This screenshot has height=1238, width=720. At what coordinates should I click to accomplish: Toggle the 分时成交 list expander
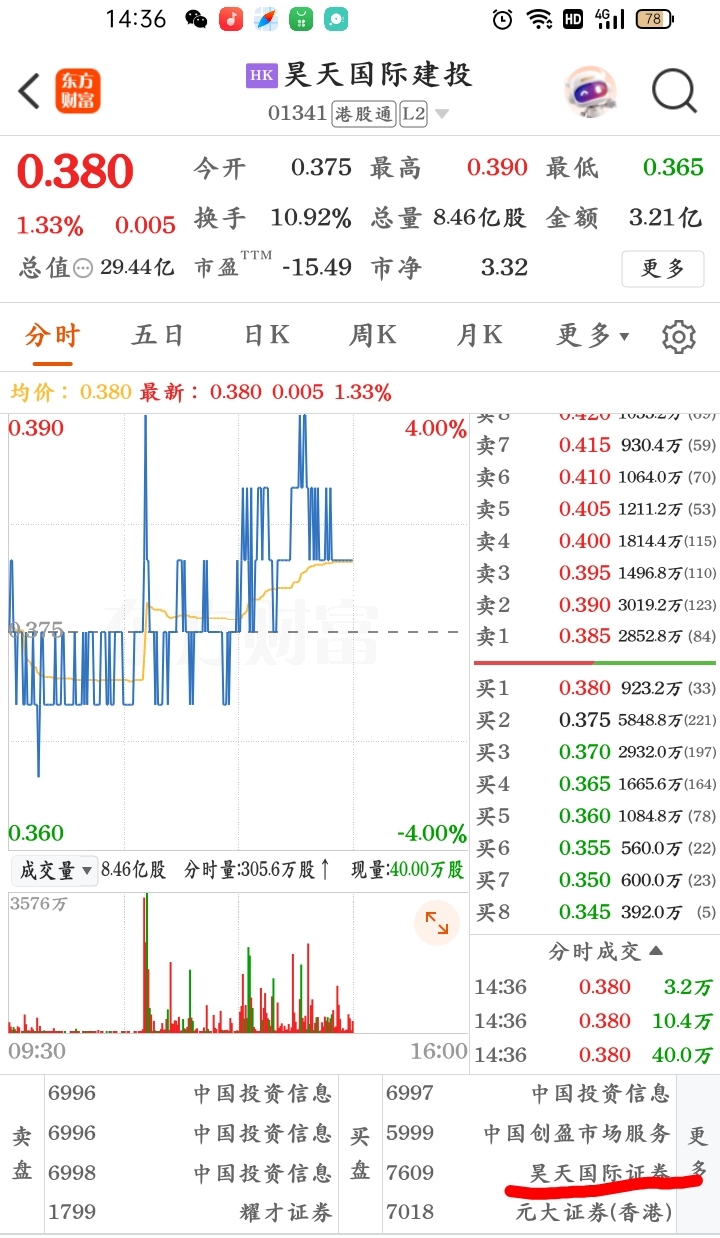(x=605, y=951)
